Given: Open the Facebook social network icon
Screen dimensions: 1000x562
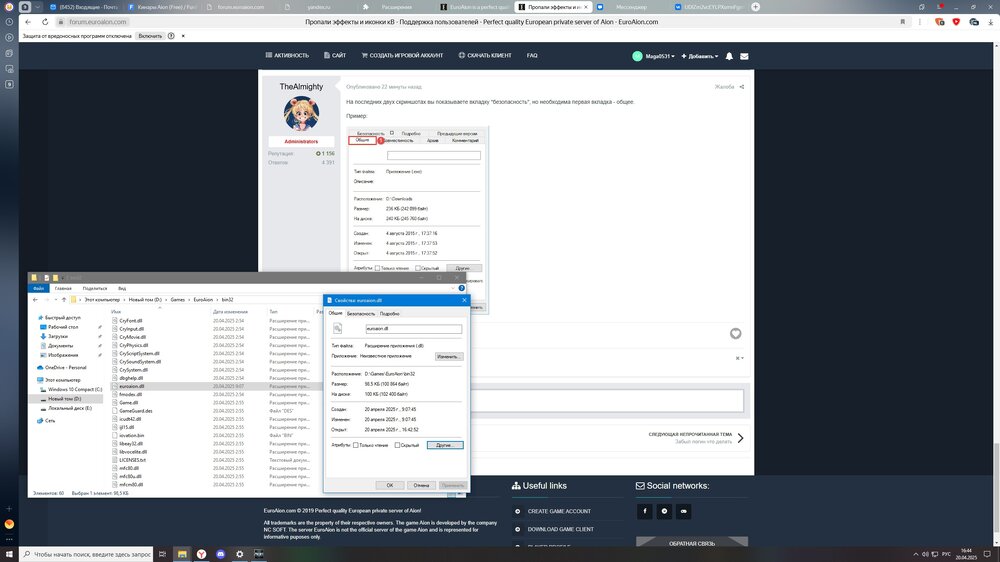Looking at the screenshot, I should tap(645, 511).
